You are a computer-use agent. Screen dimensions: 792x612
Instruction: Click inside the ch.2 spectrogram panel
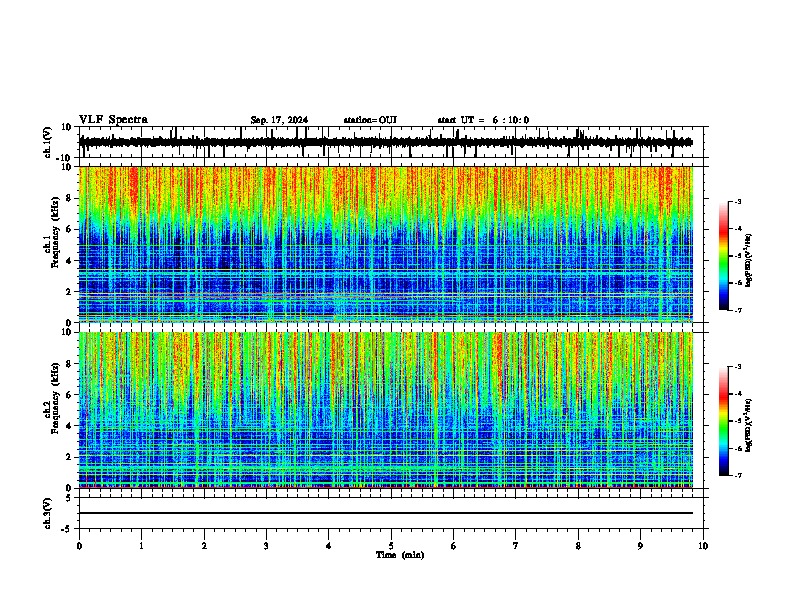pos(386,410)
